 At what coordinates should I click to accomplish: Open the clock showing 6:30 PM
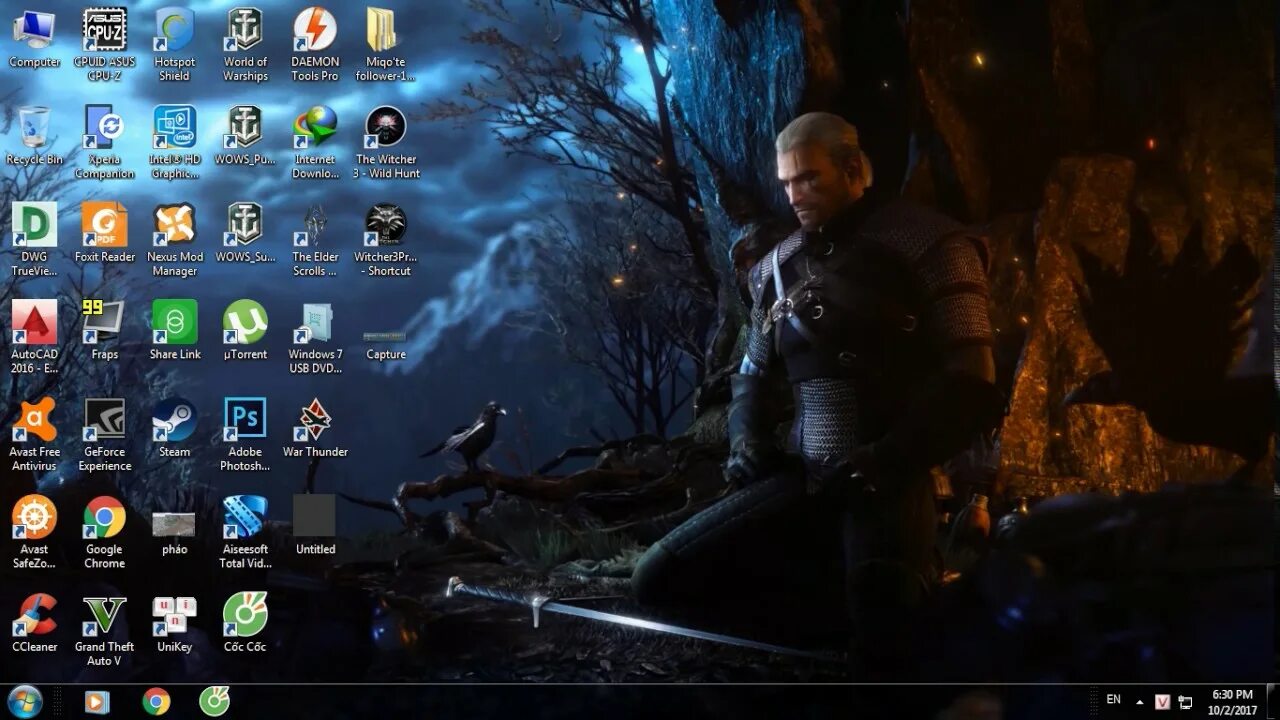pyautogui.click(x=1232, y=702)
